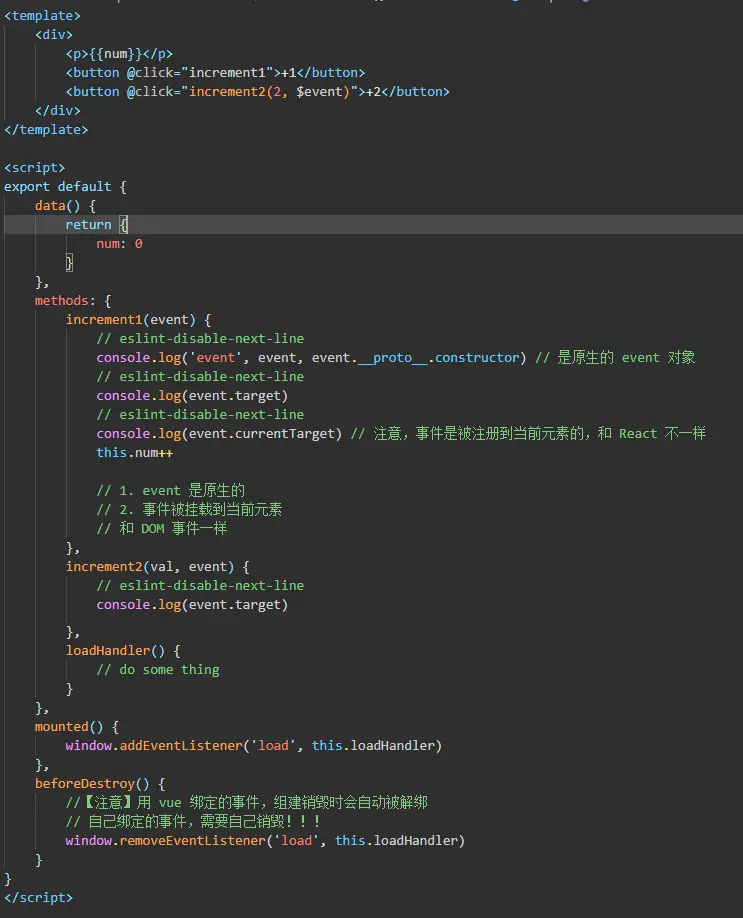Image resolution: width=743 pixels, height=918 pixels.
Task: Click the '// do some thing' comment
Action: point(158,670)
